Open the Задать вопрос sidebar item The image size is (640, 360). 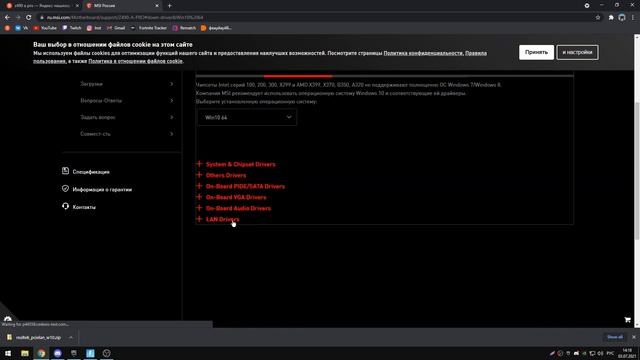127,117
